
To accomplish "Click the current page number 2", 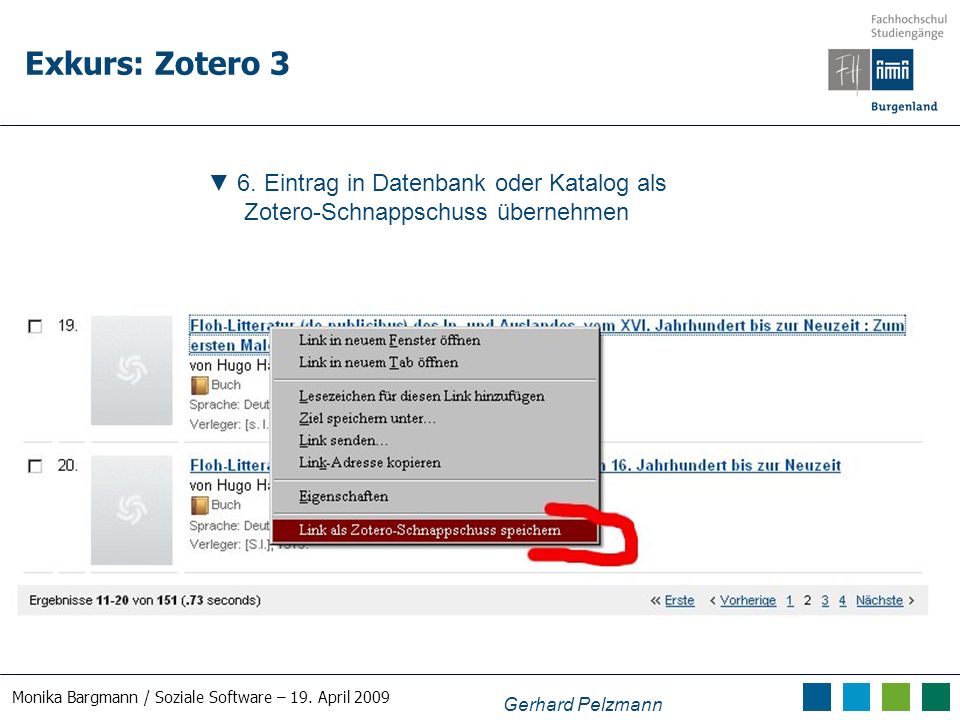I will click(808, 601).
